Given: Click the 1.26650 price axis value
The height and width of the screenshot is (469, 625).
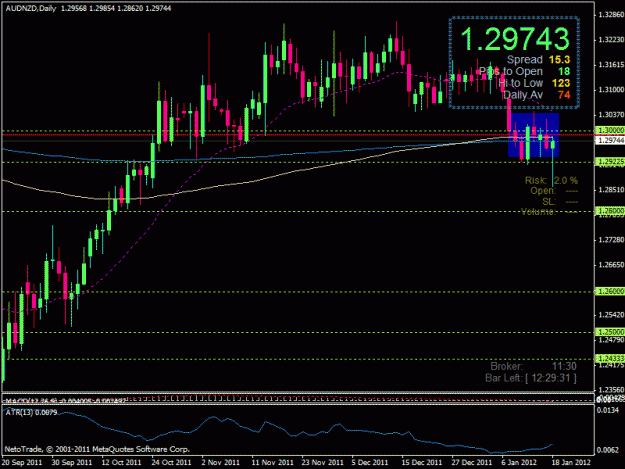Looking at the screenshot, I should tap(611, 265).
